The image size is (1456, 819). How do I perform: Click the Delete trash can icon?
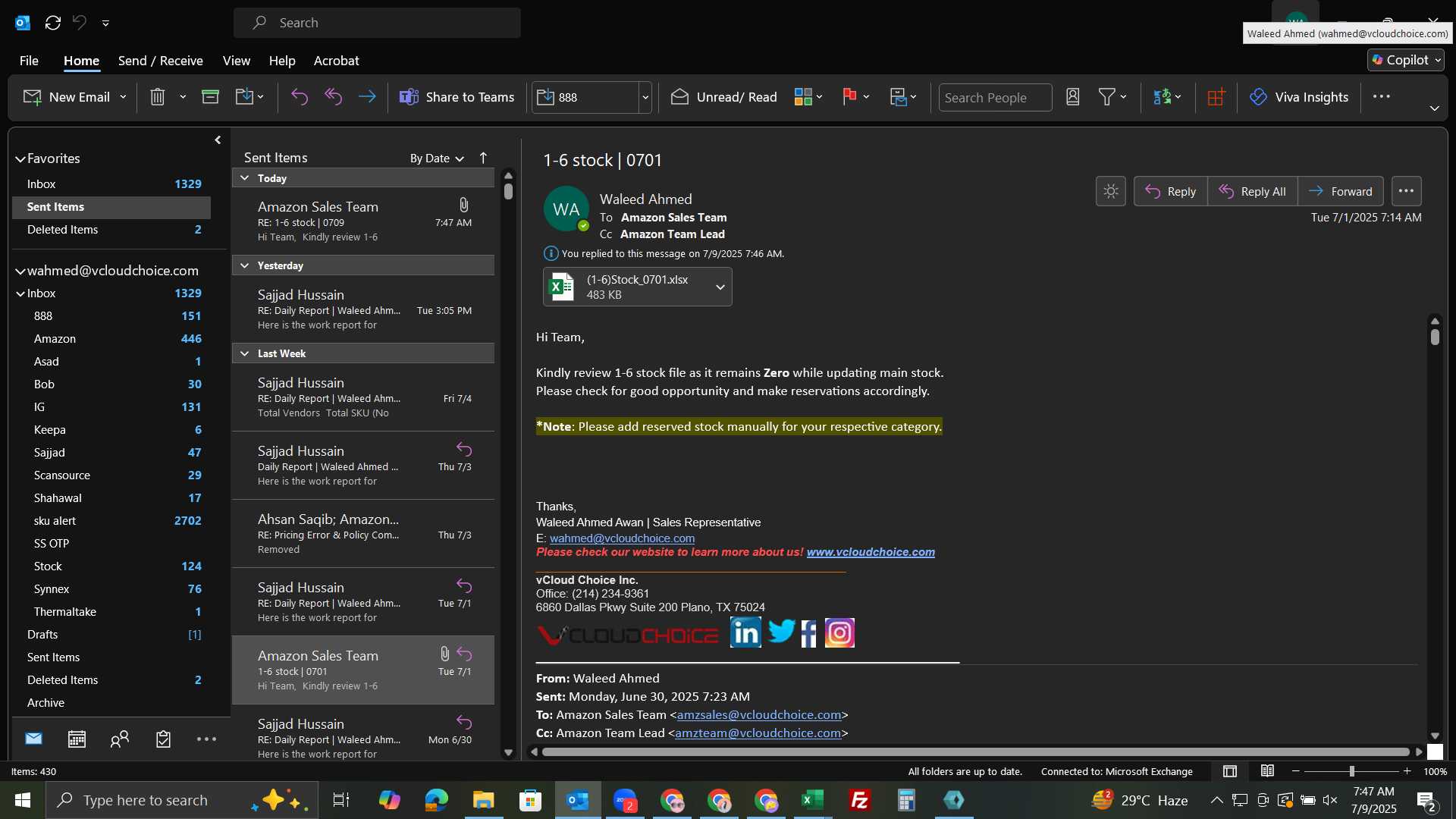click(x=157, y=97)
